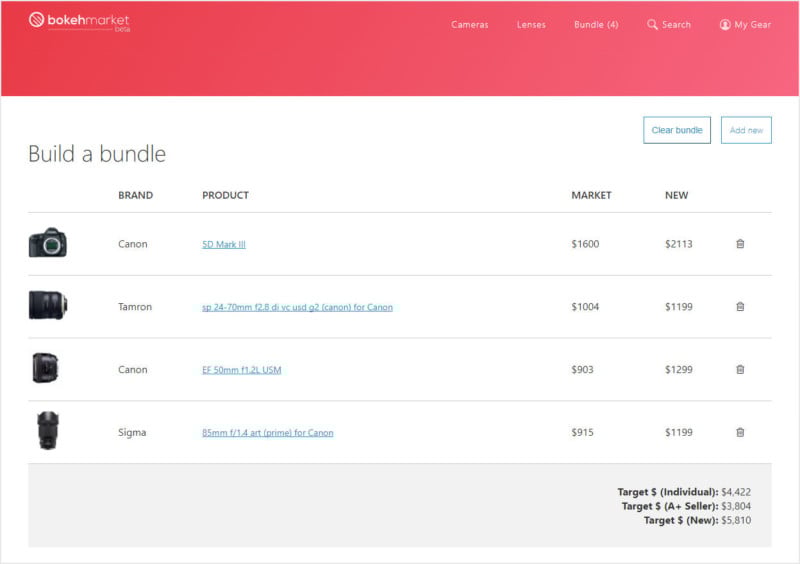800x564 pixels.
Task: Click the bokehmarket logo
Action: click(79, 21)
